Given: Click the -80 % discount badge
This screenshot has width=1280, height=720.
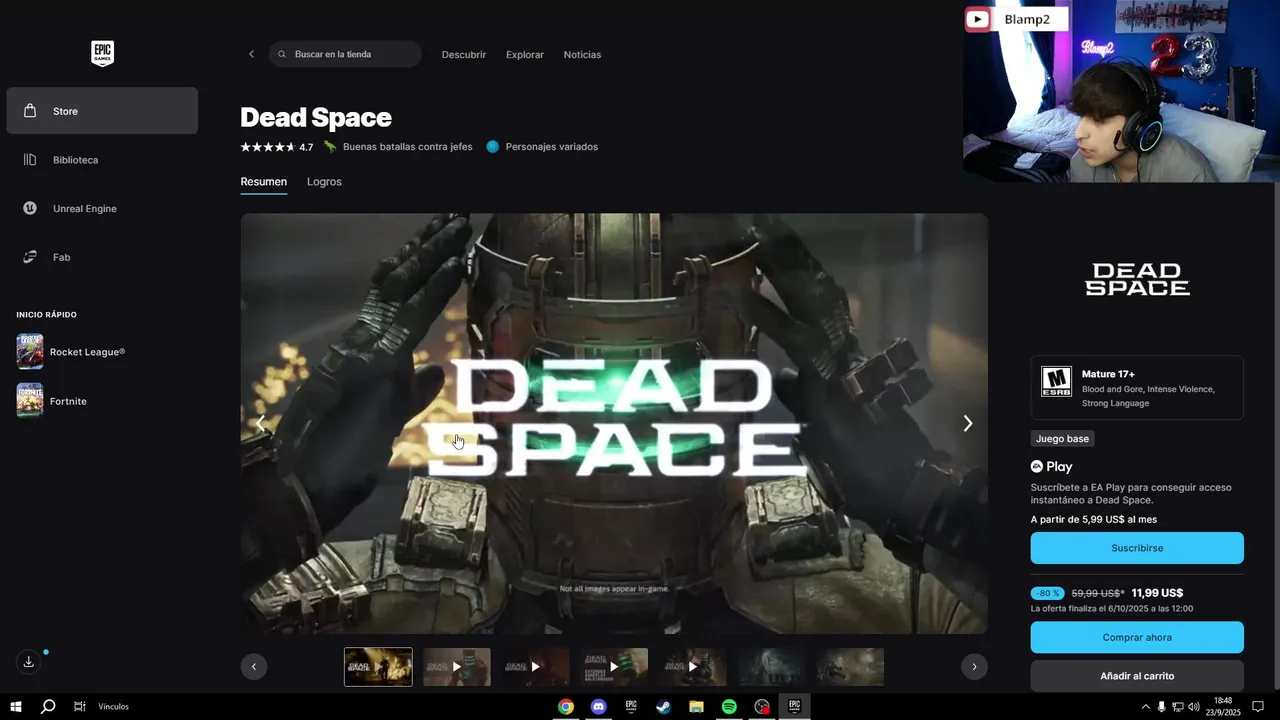Looking at the screenshot, I should tap(1047, 593).
